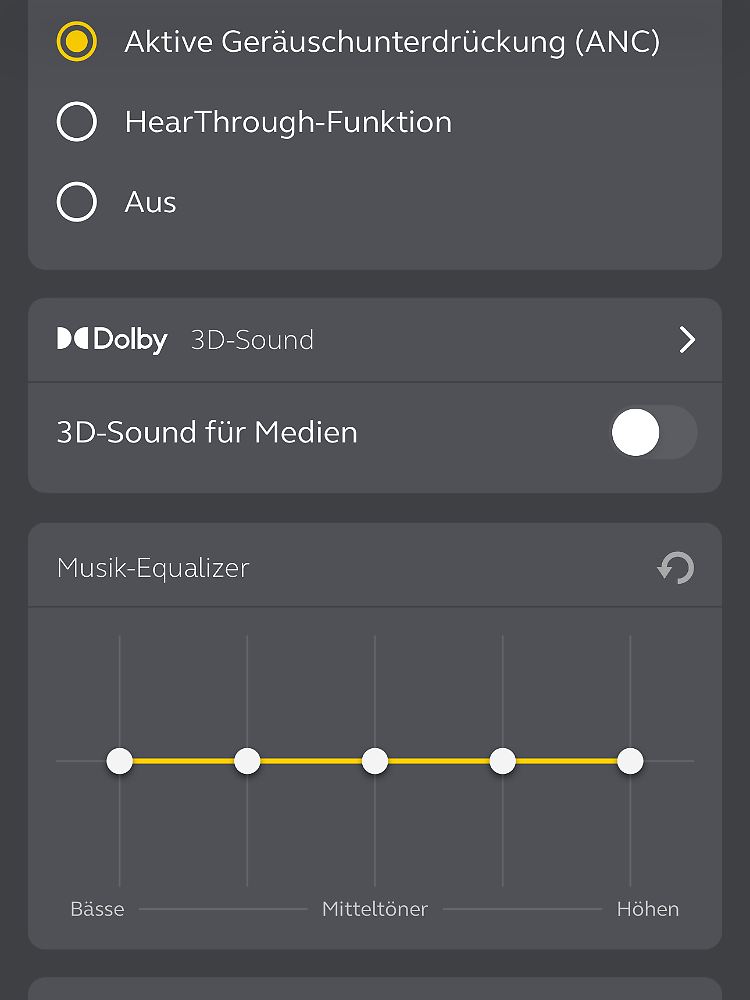Click the fourth equalizer band handle
The height and width of the screenshot is (1000, 750).
click(503, 761)
